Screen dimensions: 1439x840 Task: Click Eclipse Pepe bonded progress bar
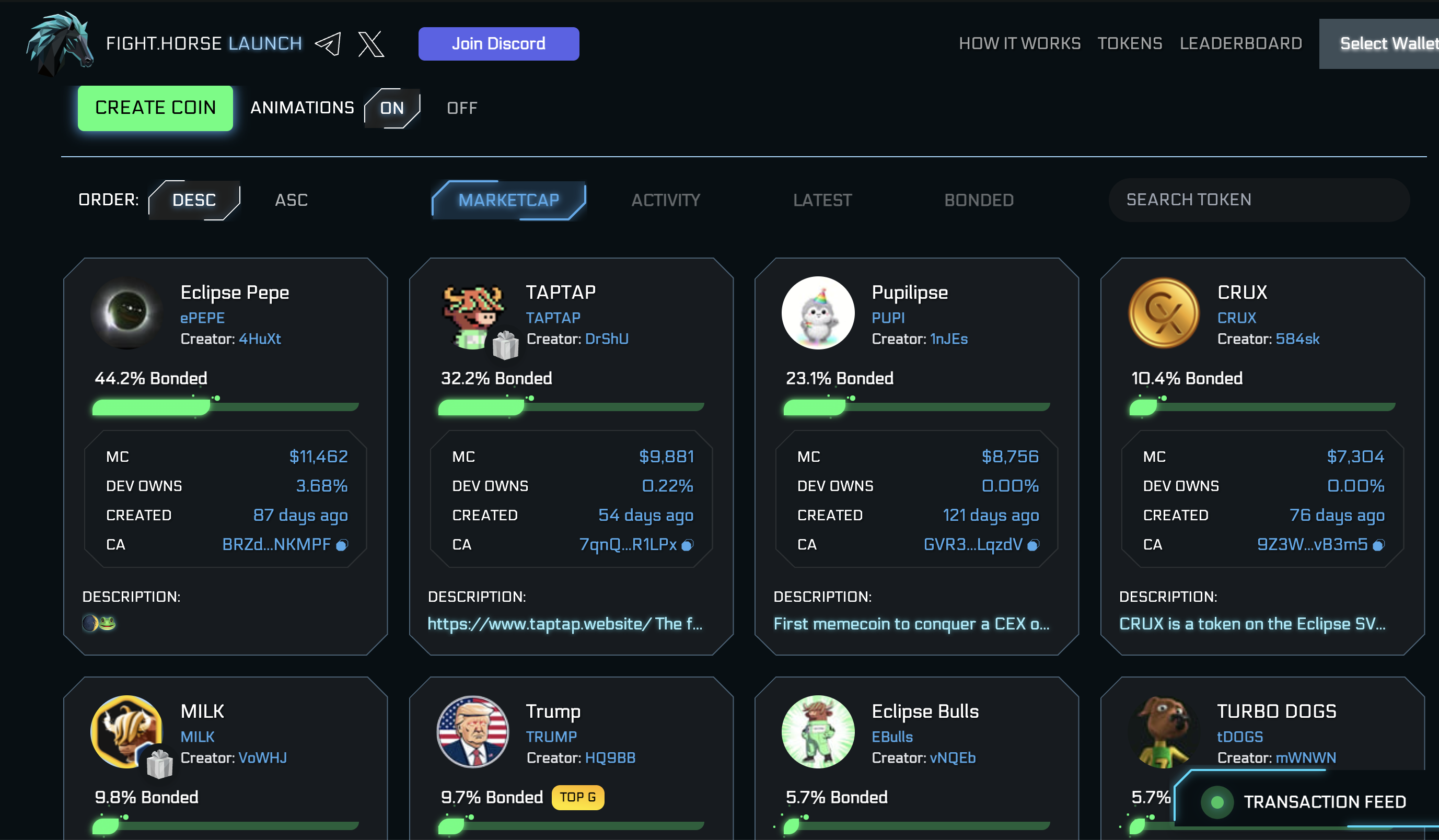(226, 407)
